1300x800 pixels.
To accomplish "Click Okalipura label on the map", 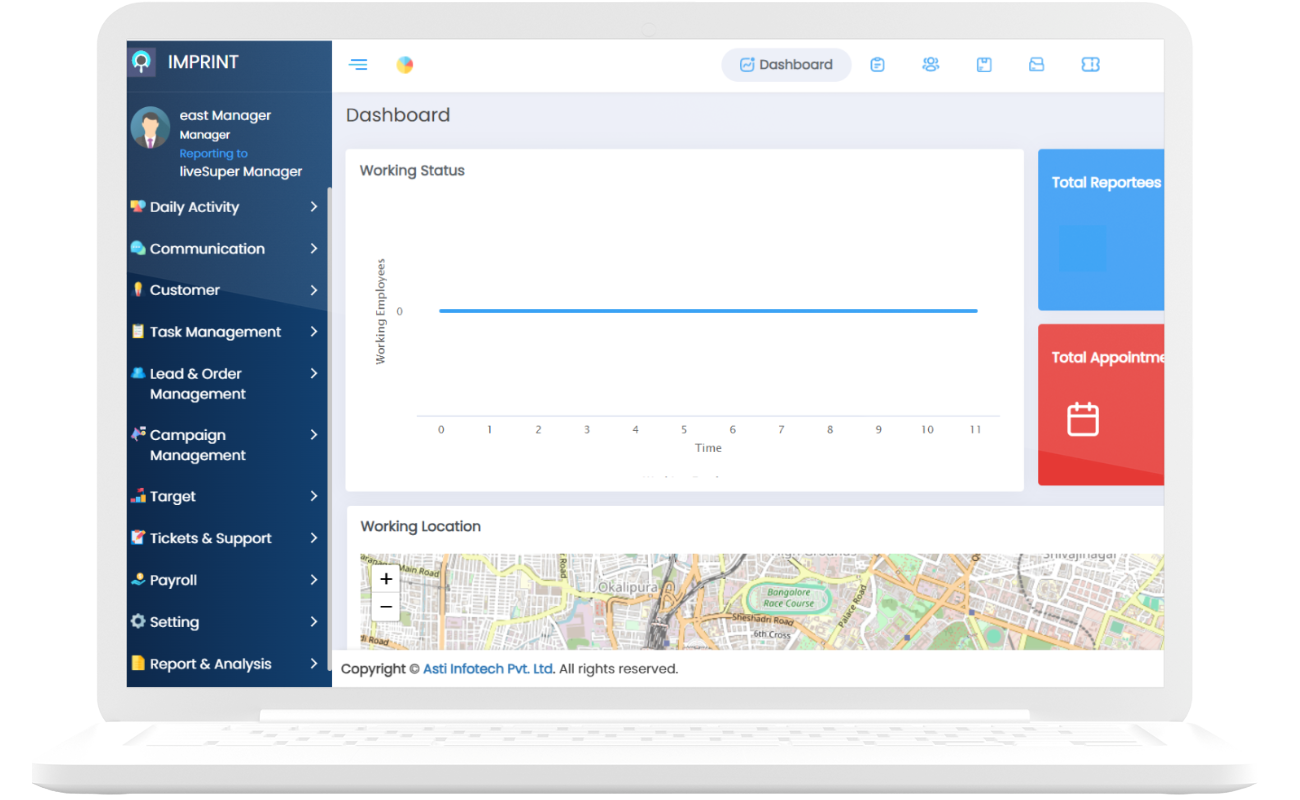I will (627, 586).
